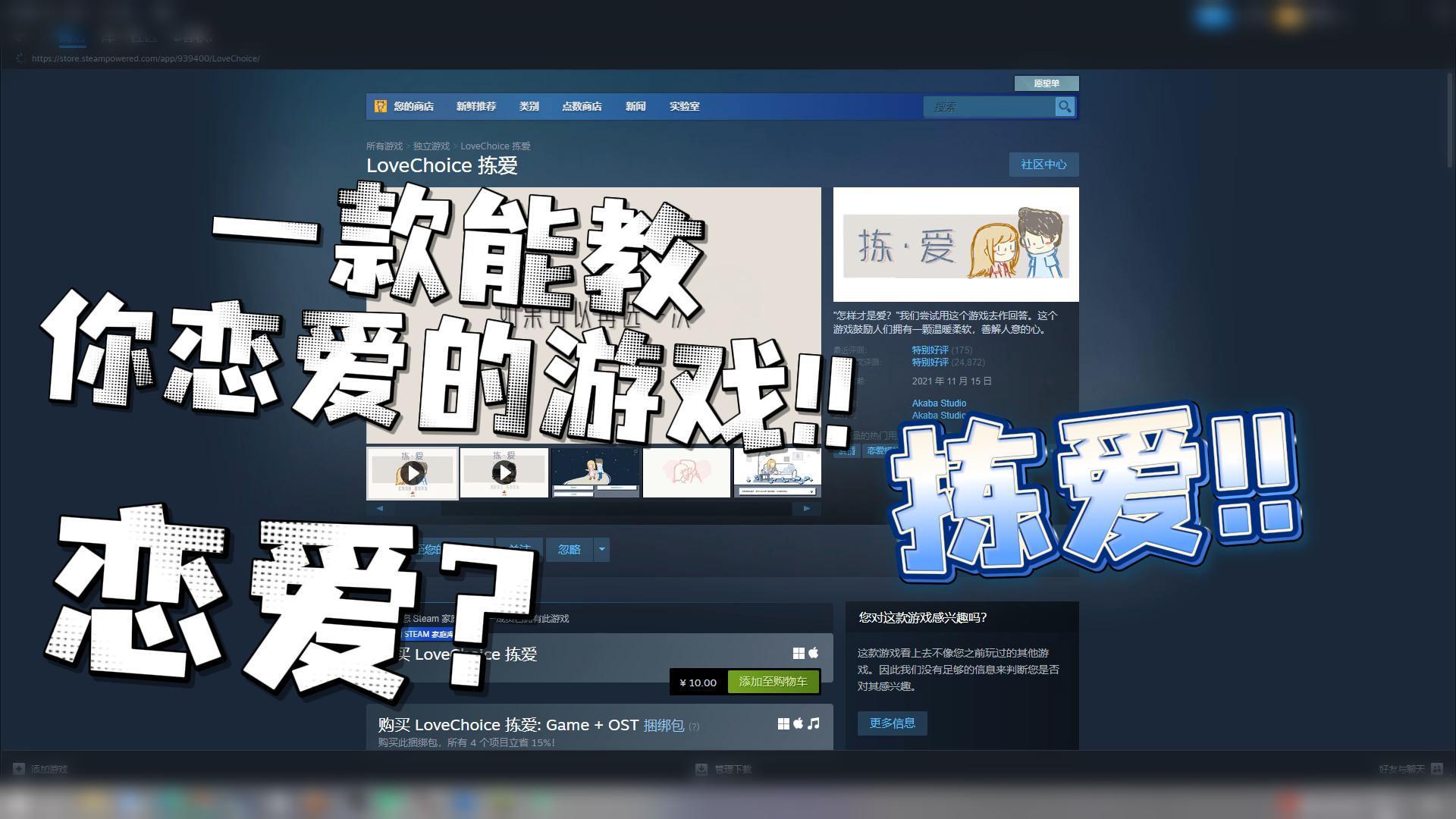Play the second trailer video thumbnail
Screen dimensions: 1456x819
504,473
